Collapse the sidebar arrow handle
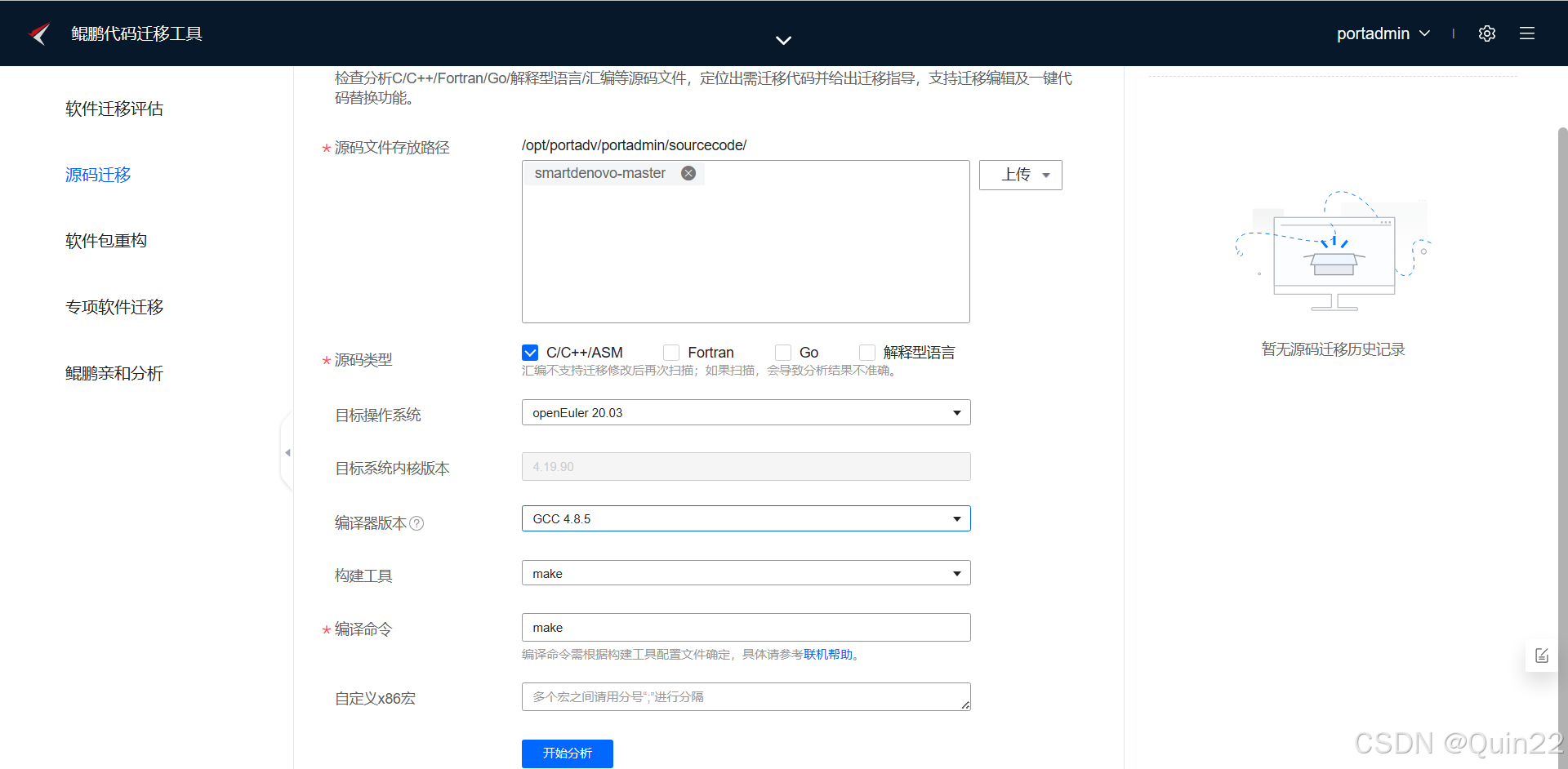Image resolution: width=1568 pixels, height=769 pixels. [287, 452]
